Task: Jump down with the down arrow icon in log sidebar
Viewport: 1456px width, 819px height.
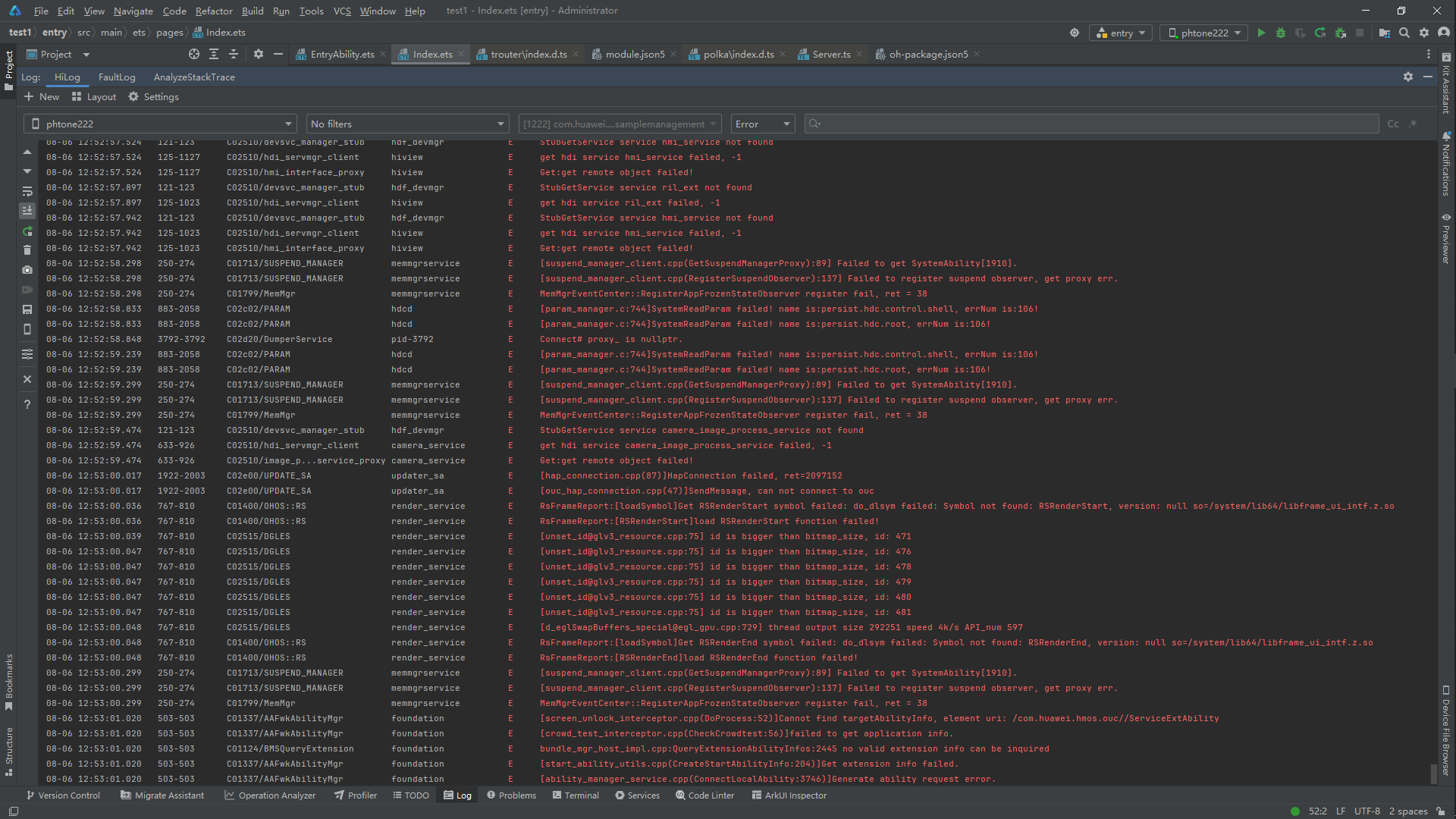Action: click(x=27, y=171)
